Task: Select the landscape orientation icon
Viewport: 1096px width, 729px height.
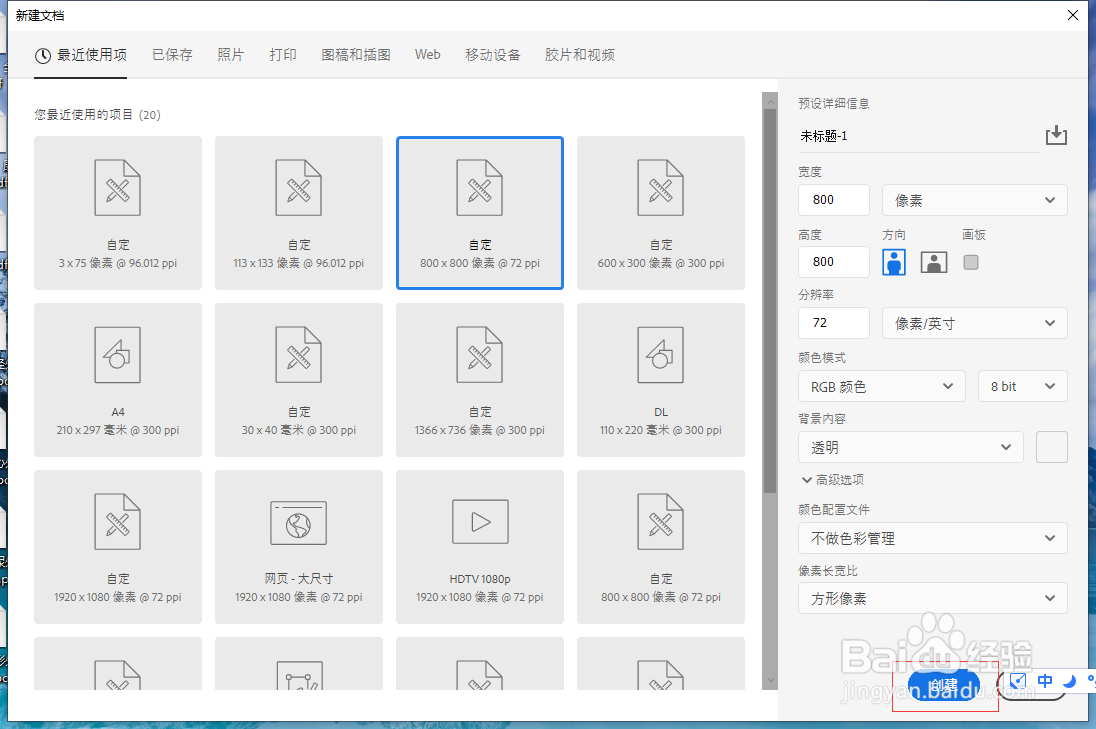Action: coord(933,261)
